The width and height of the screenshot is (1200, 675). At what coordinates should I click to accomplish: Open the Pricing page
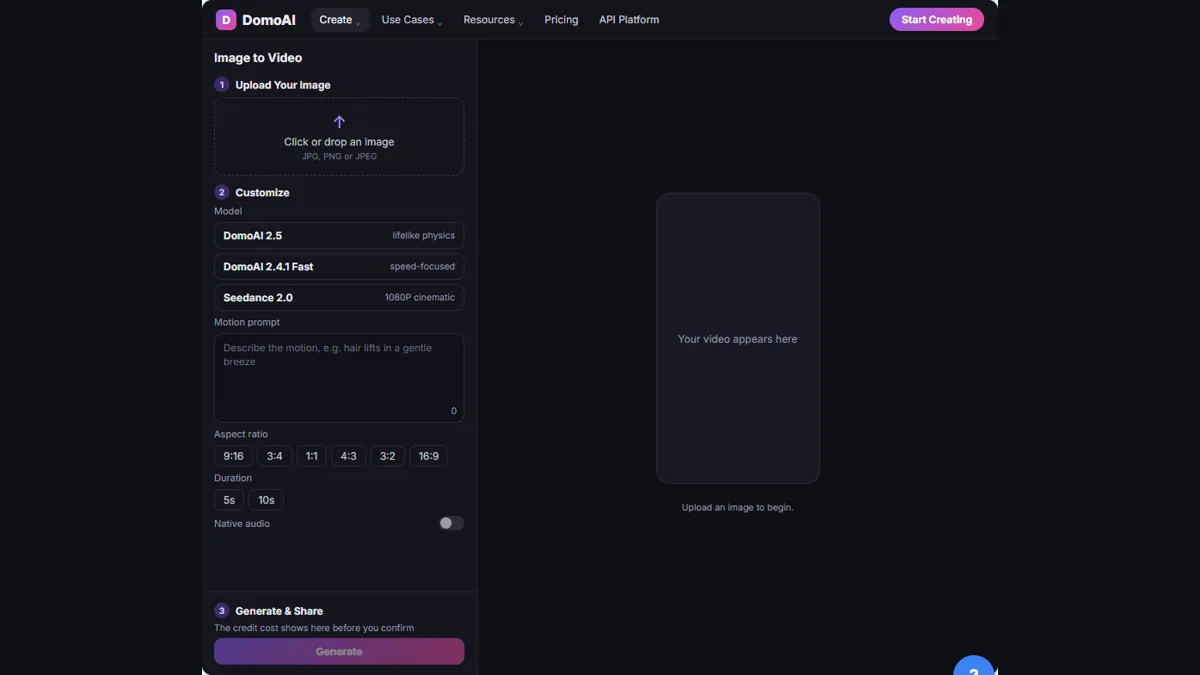(x=561, y=20)
